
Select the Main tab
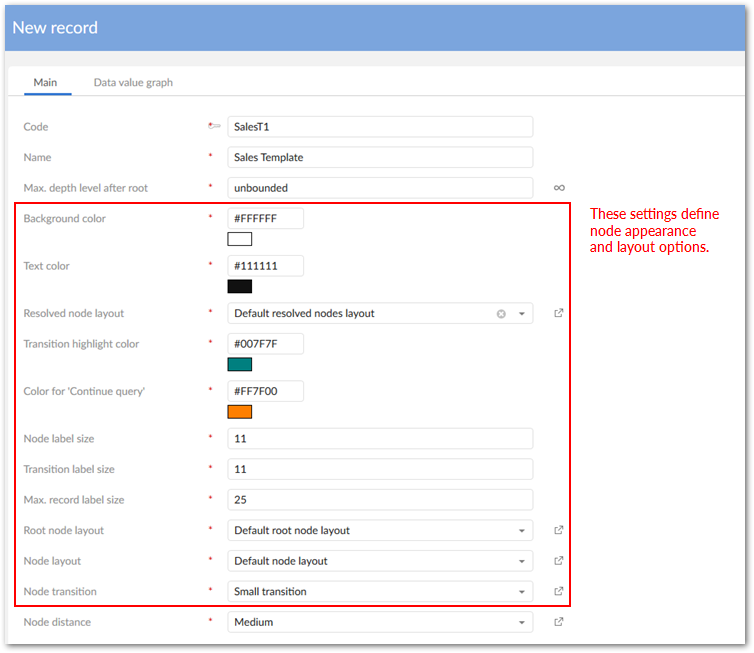pyautogui.click(x=45, y=82)
